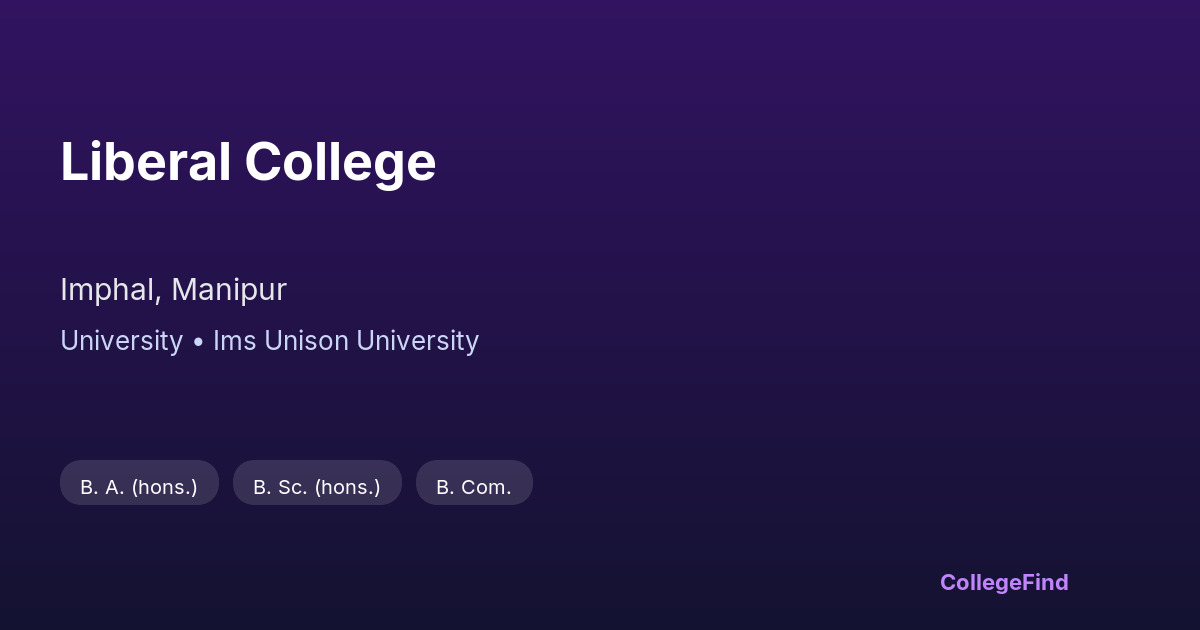Select the Imphal, Manipur location text
1200x630 pixels.
(x=173, y=290)
